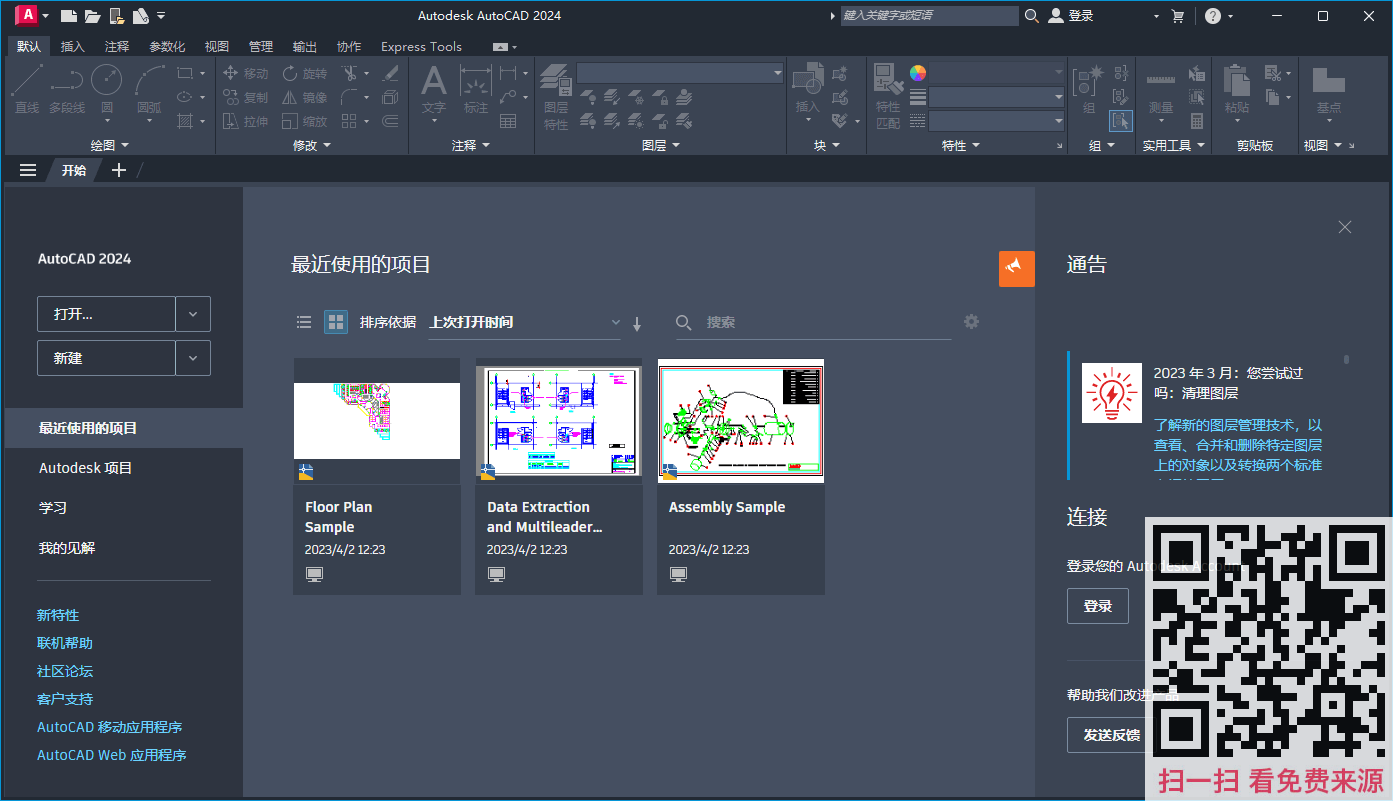Click the new tab plus button

pos(119,170)
